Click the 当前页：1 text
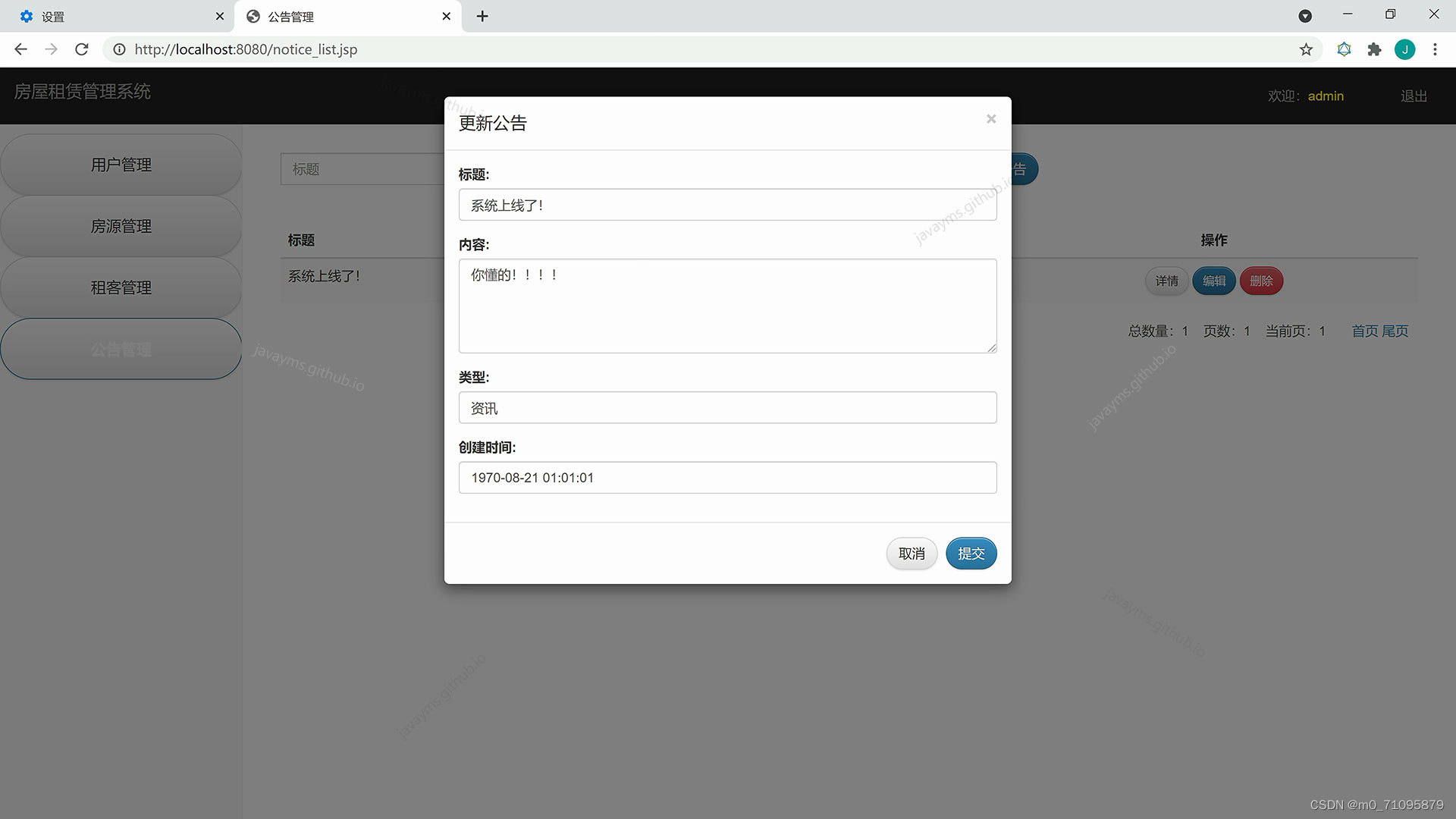The width and height of the screenshot is (1456, 819). [1295, 331]
